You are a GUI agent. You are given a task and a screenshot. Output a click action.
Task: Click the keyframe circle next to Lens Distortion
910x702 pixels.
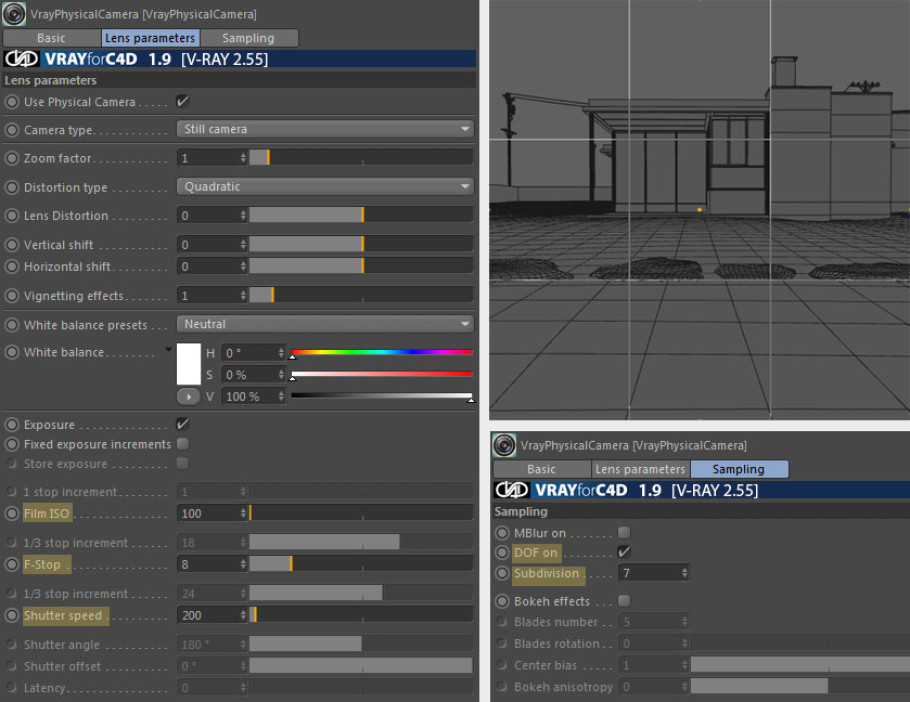point(12,215)
